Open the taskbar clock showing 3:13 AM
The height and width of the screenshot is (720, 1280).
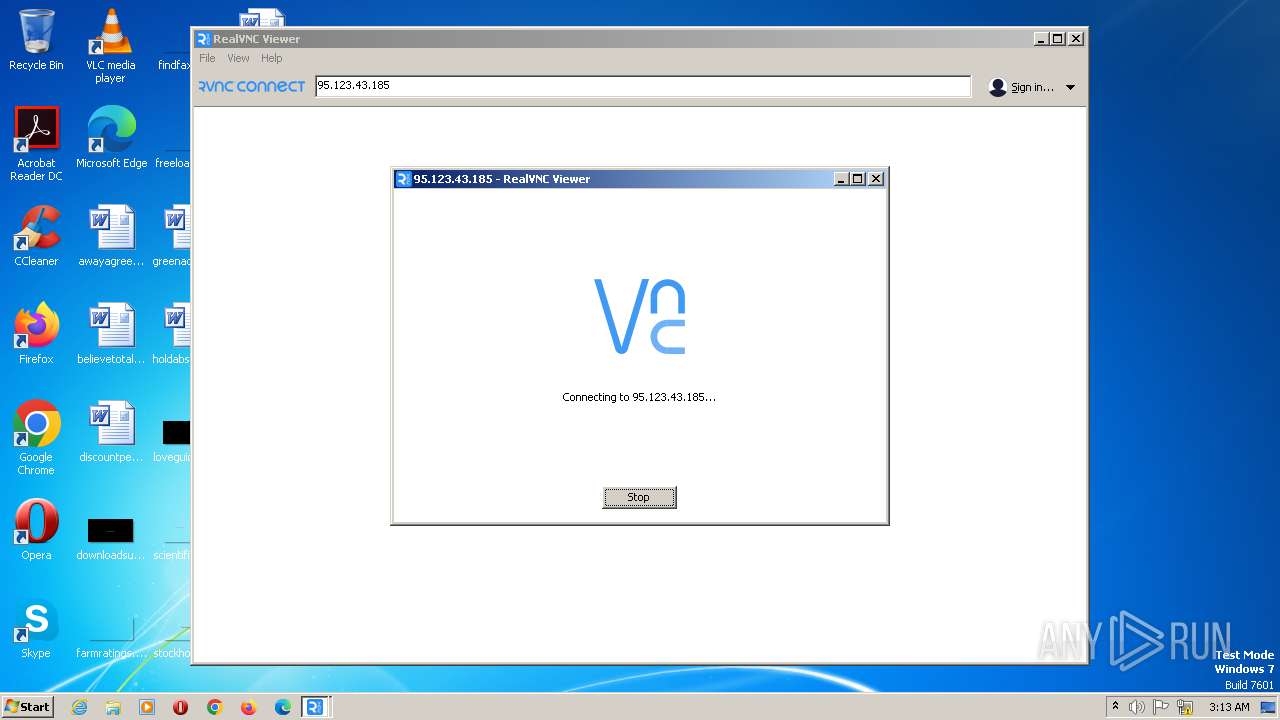(1229, 707)
